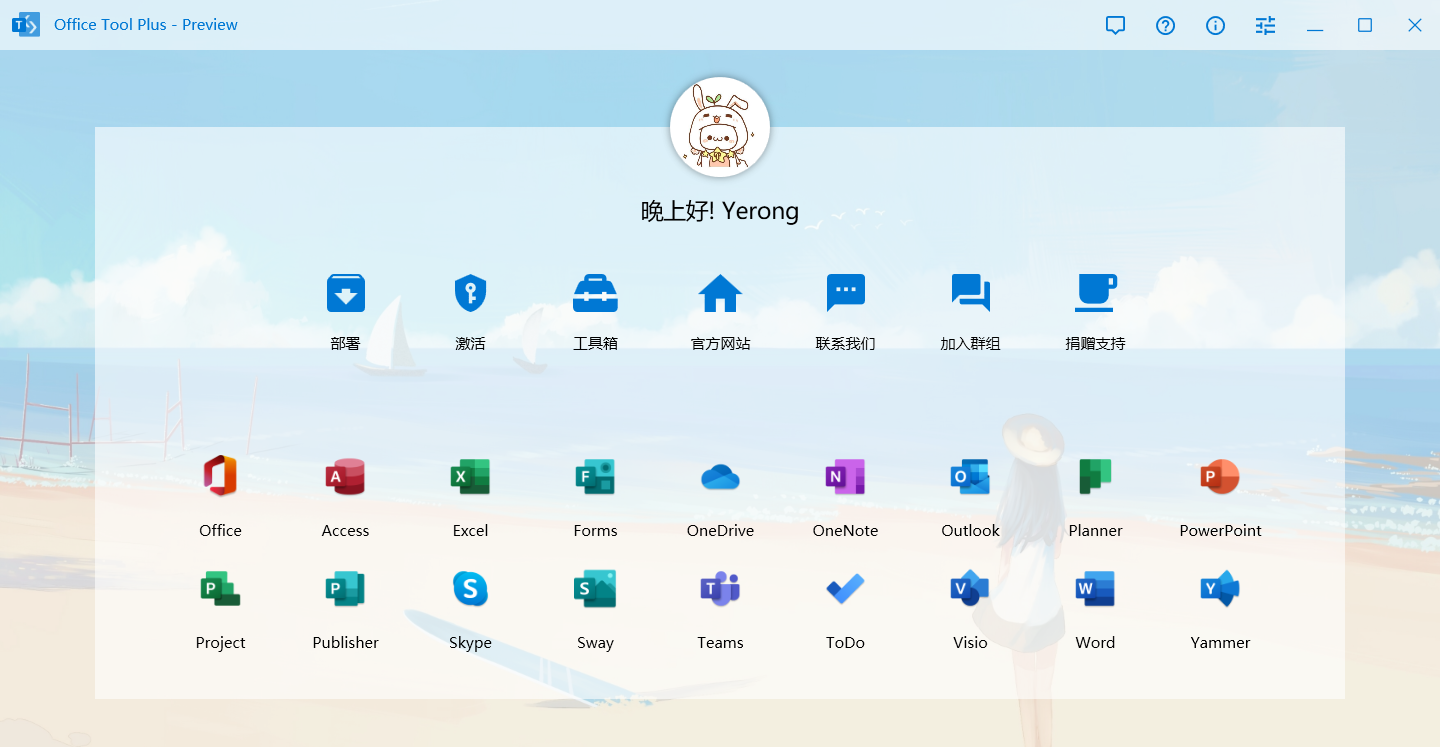The width and height of the screenshot is (1440, 747).
Task: Launch the Visio app icon
Action: click(970, 590)
